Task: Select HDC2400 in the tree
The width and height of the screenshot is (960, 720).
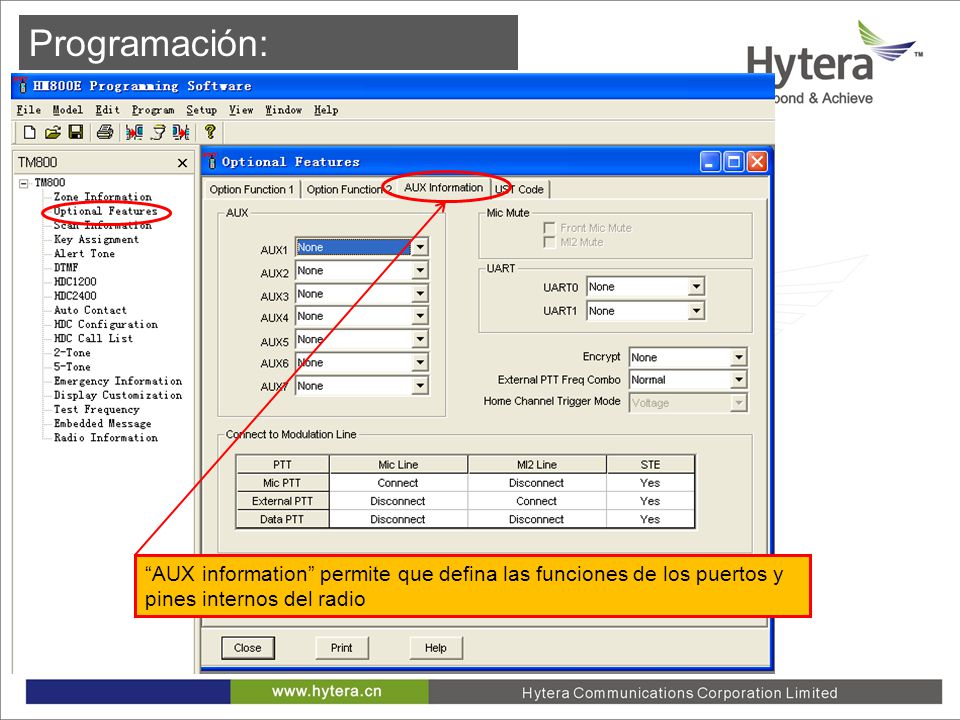Action: (75, 296)
